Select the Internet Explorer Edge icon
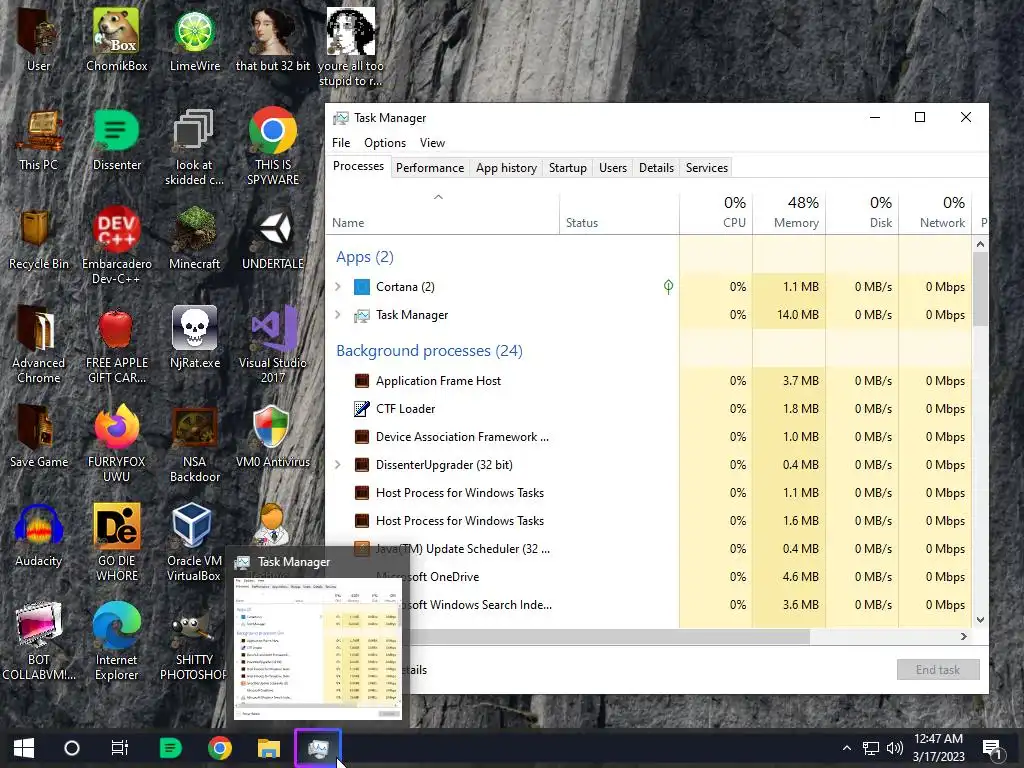 pyautogui.click(x=116, y=641)
